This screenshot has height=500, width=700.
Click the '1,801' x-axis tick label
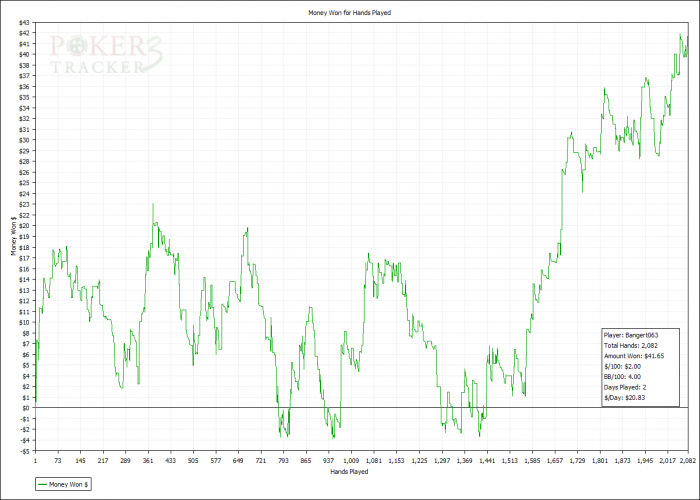(x=600, y=461)
